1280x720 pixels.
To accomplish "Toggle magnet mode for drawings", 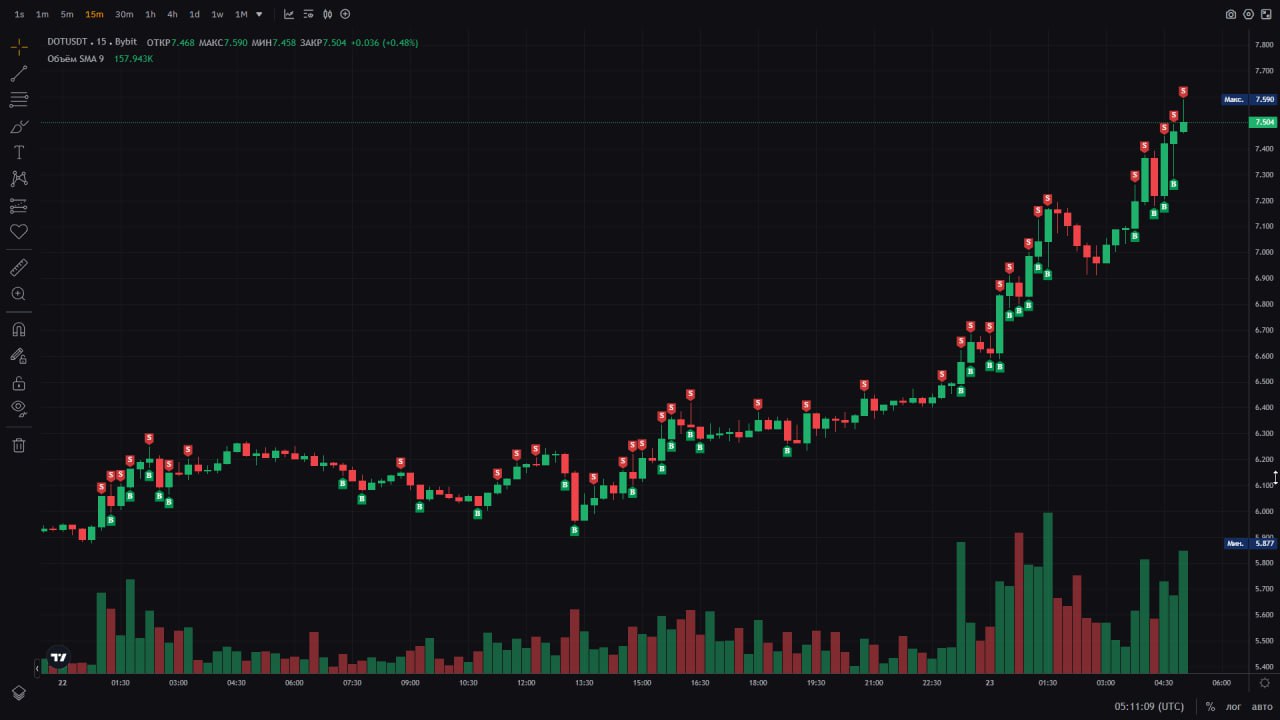I will 19,330.
